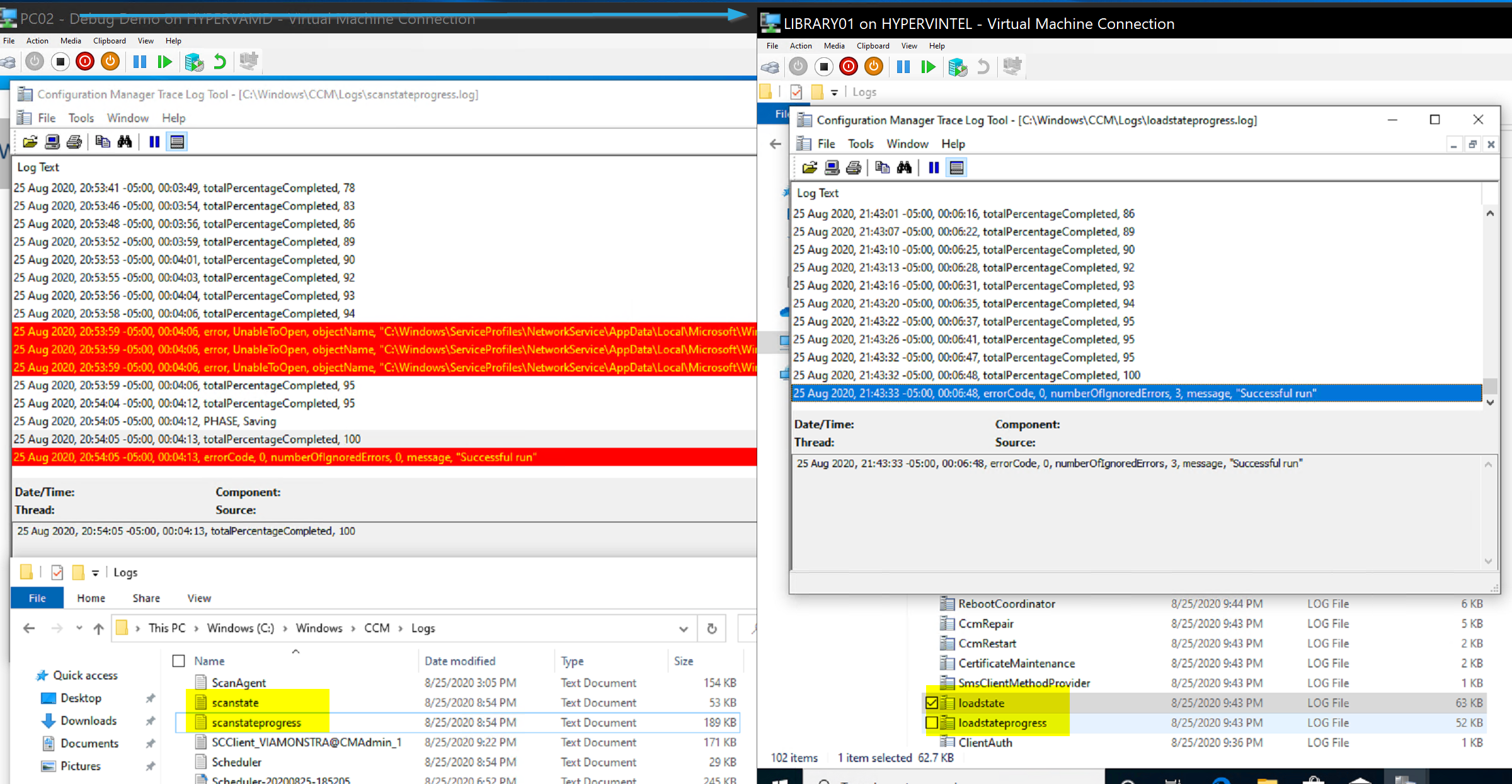This screenshot has width=1512, height=784.
Task: Click the Print icon in left CMTrace toolbar
Action: tap(74, 142)
